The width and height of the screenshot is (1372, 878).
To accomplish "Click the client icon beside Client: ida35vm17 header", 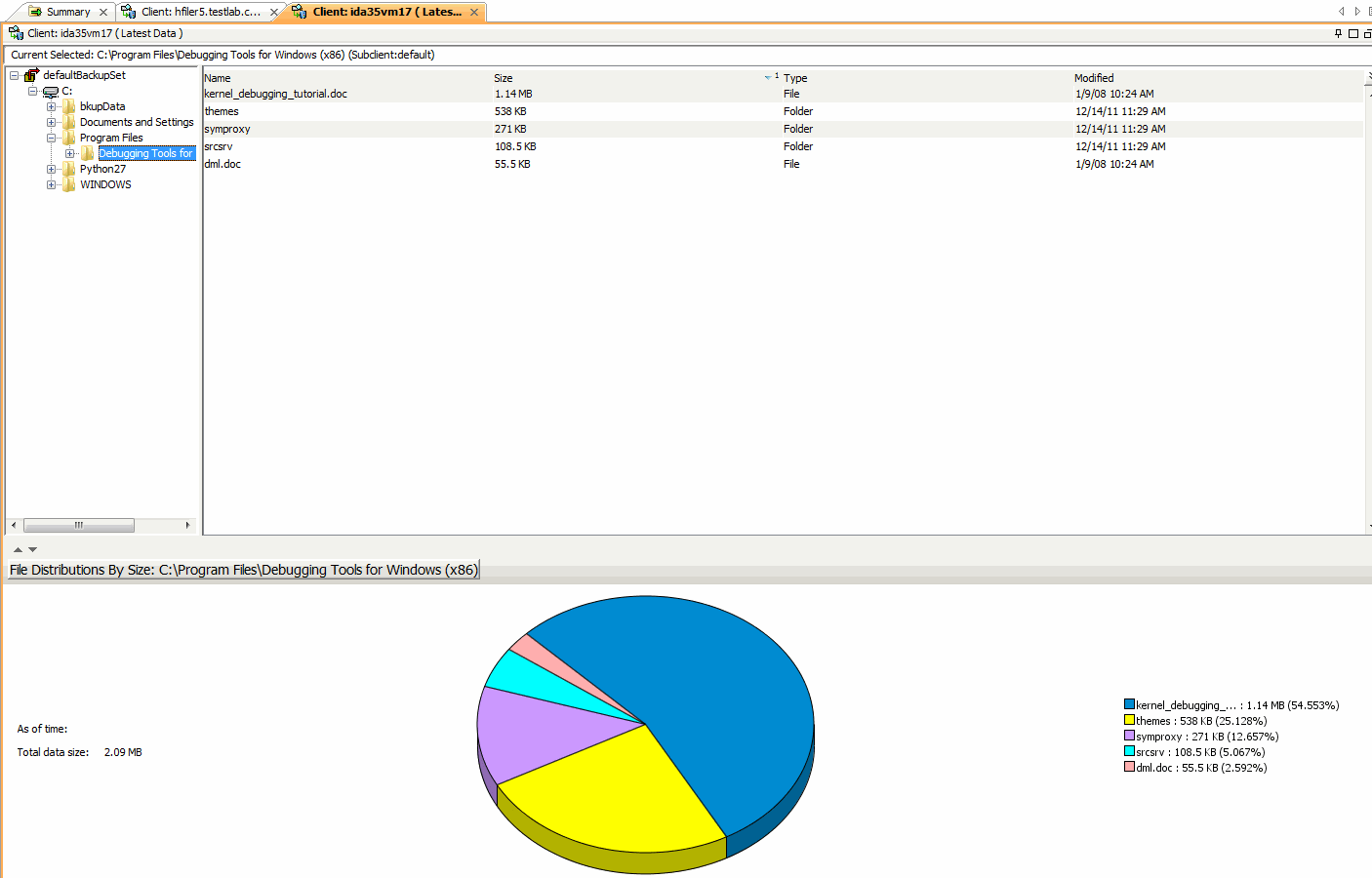I will [x=16, y=33].
